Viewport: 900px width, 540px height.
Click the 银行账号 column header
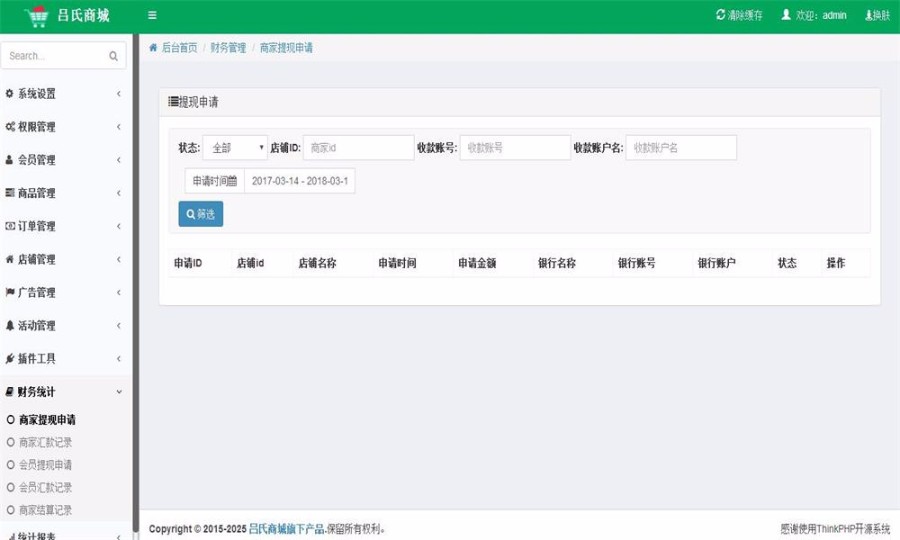point(637,263)
